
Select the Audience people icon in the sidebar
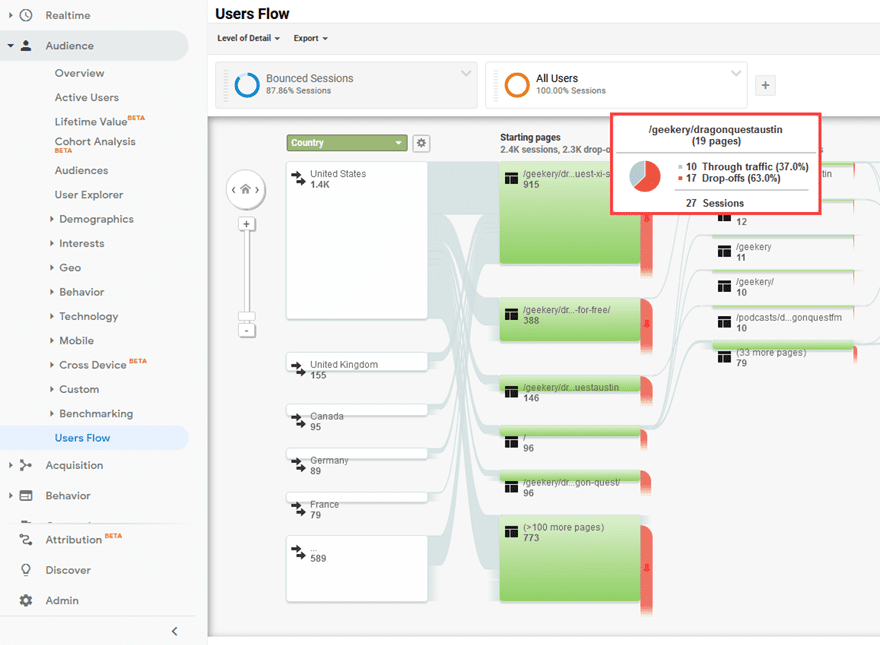(28, 45)
